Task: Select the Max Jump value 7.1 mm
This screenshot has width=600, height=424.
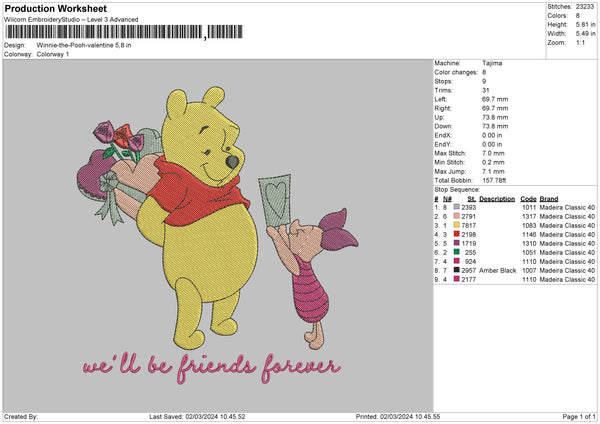Action: tap(493, 171)
